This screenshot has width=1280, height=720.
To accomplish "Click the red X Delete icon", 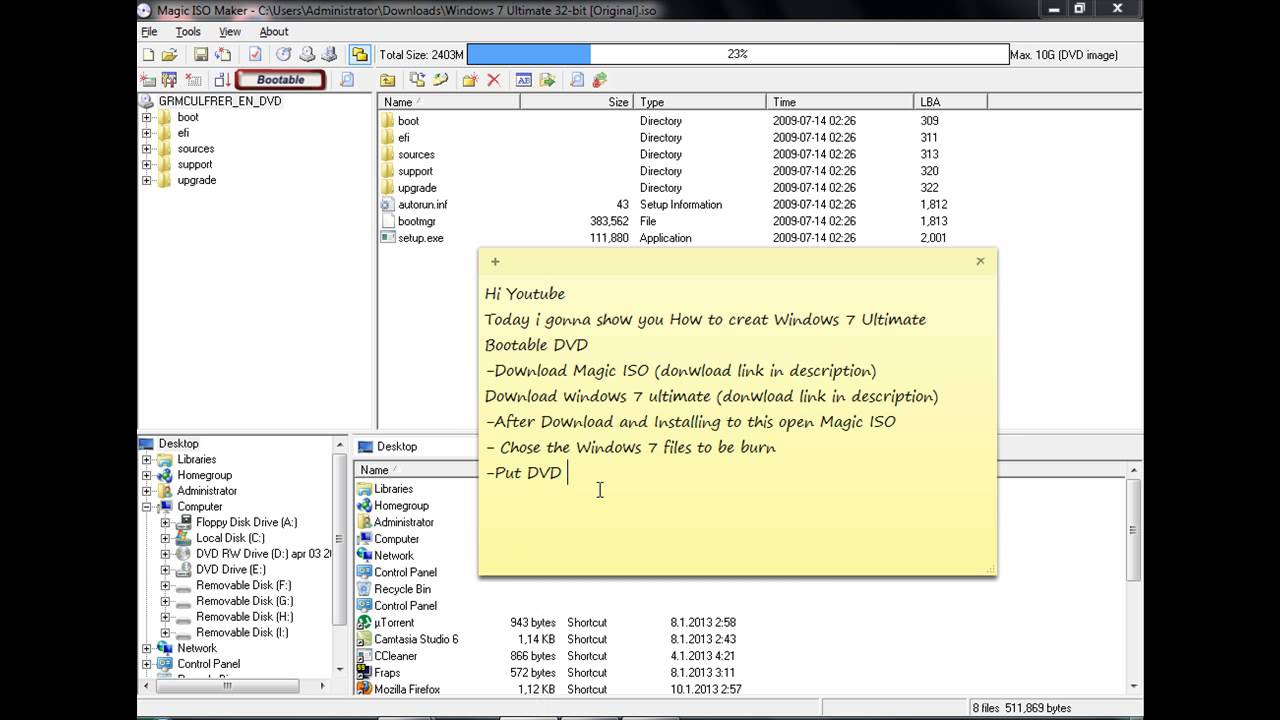I will 493,80.
